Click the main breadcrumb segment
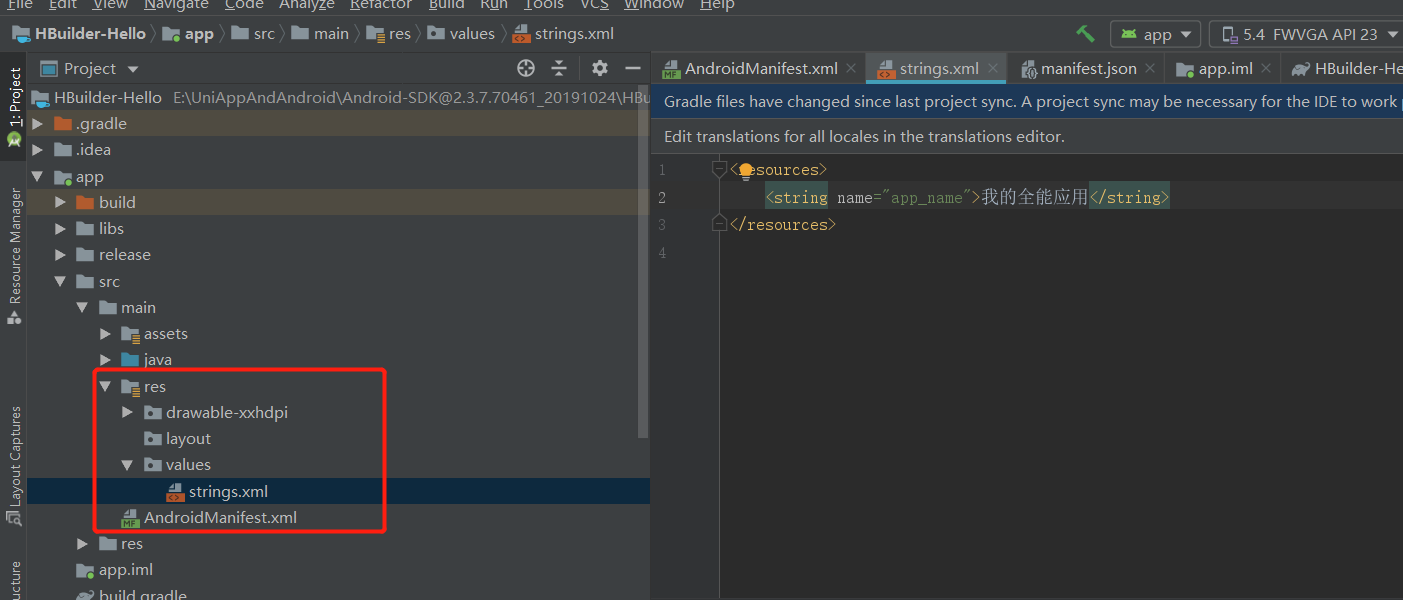Screen dimensions: 1403x600 pos(321,34)
